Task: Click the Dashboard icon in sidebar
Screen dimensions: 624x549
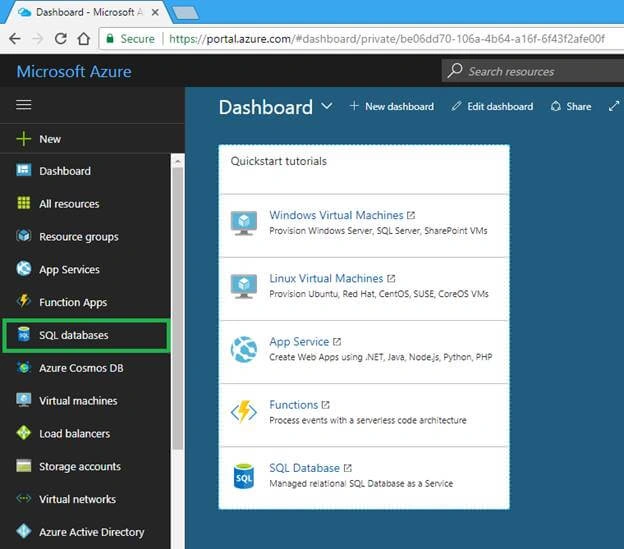Action: tap(23, 170)
